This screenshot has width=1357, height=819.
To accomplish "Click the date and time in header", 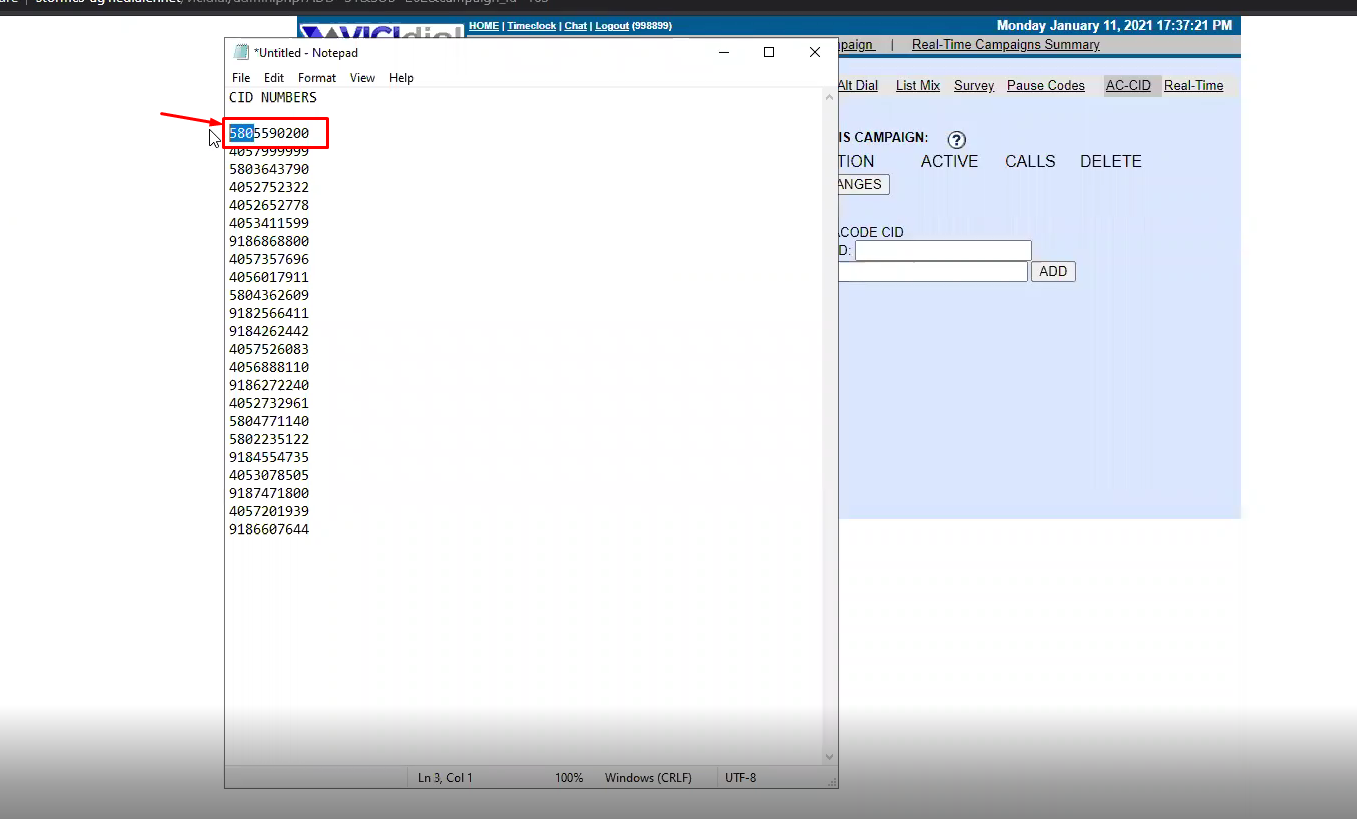I will pyautogui.click(x=1115, y=26).
